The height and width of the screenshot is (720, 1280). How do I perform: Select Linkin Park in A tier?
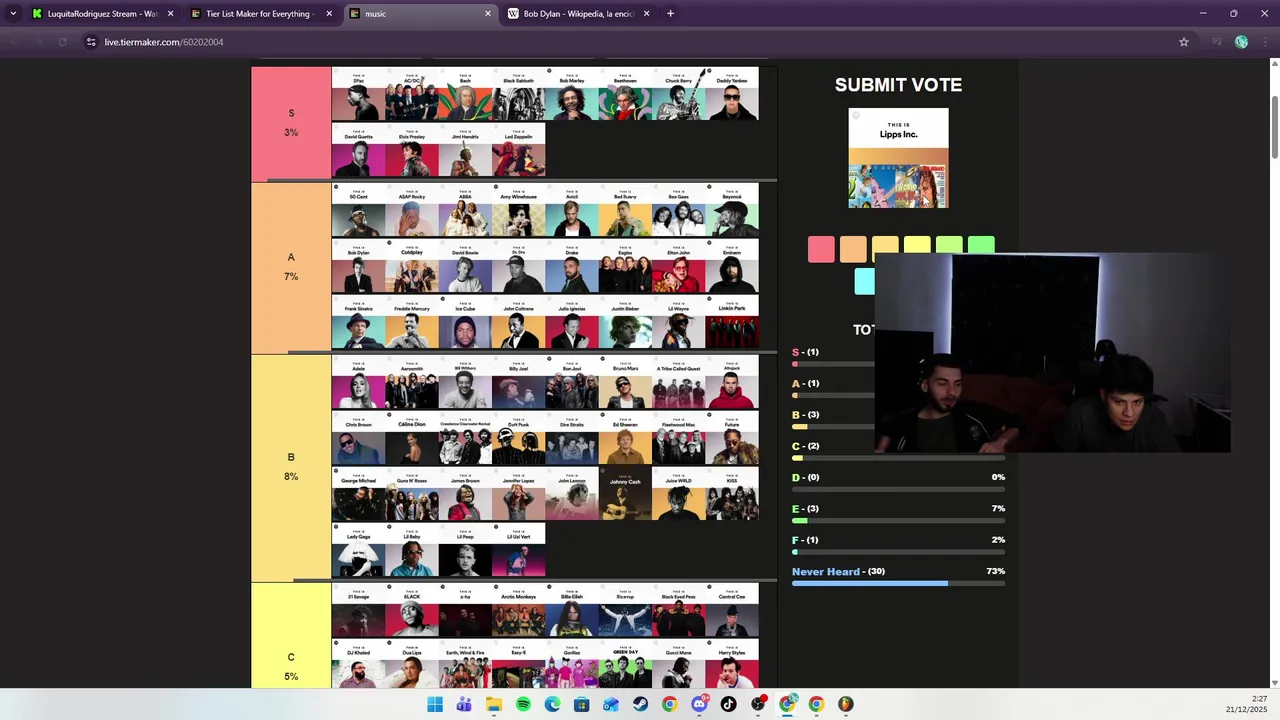point(732,322)
